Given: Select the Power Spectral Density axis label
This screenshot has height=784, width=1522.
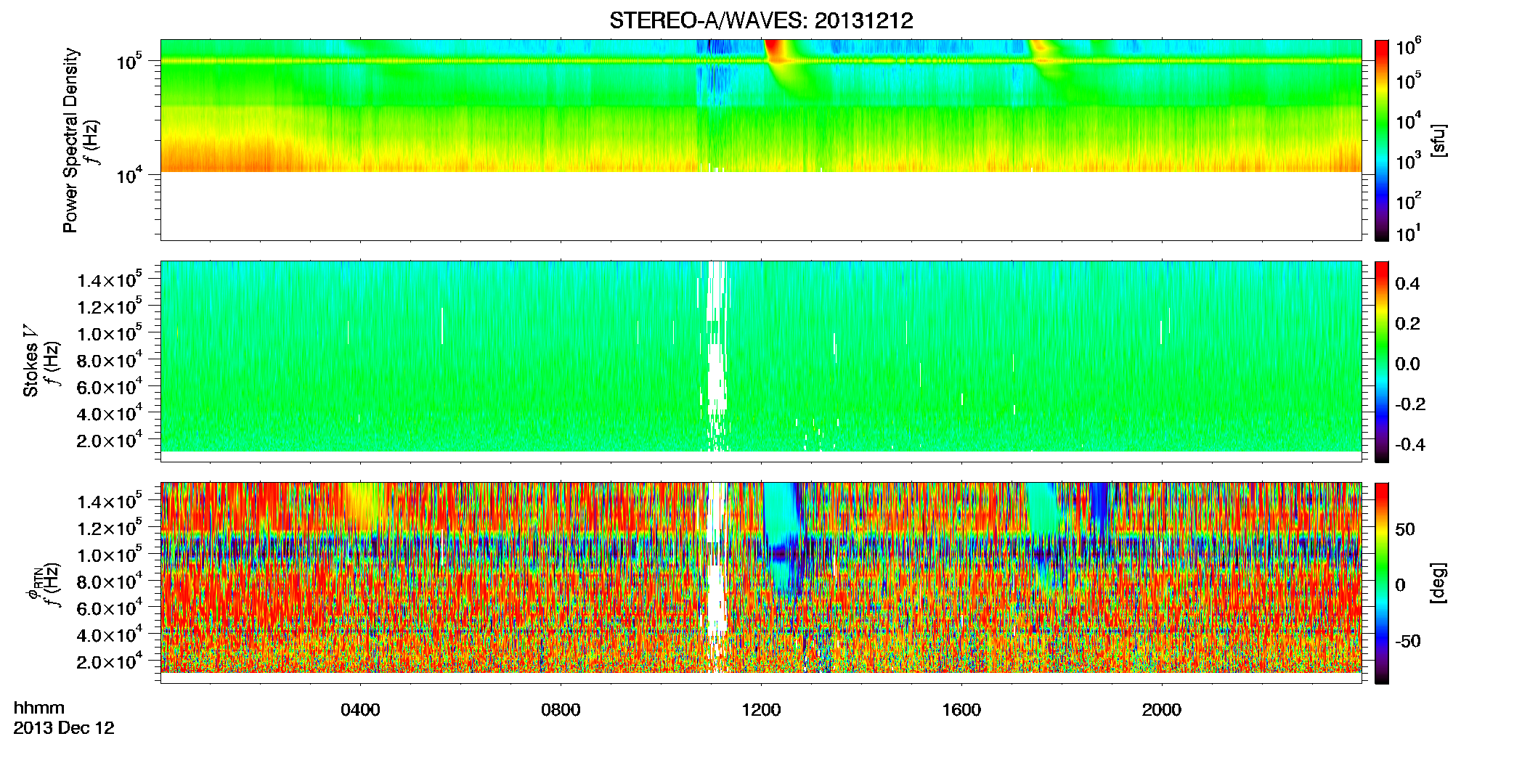Looking at the screenshot, I should tap(70, 140).
